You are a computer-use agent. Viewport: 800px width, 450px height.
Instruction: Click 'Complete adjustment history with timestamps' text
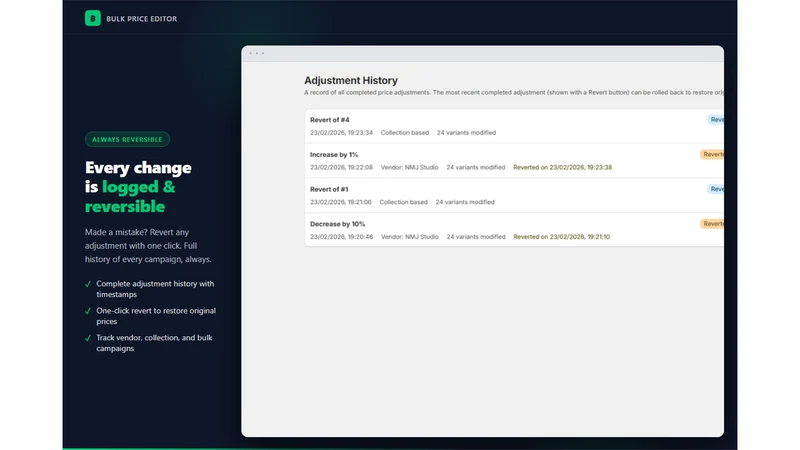pos(155,289)
